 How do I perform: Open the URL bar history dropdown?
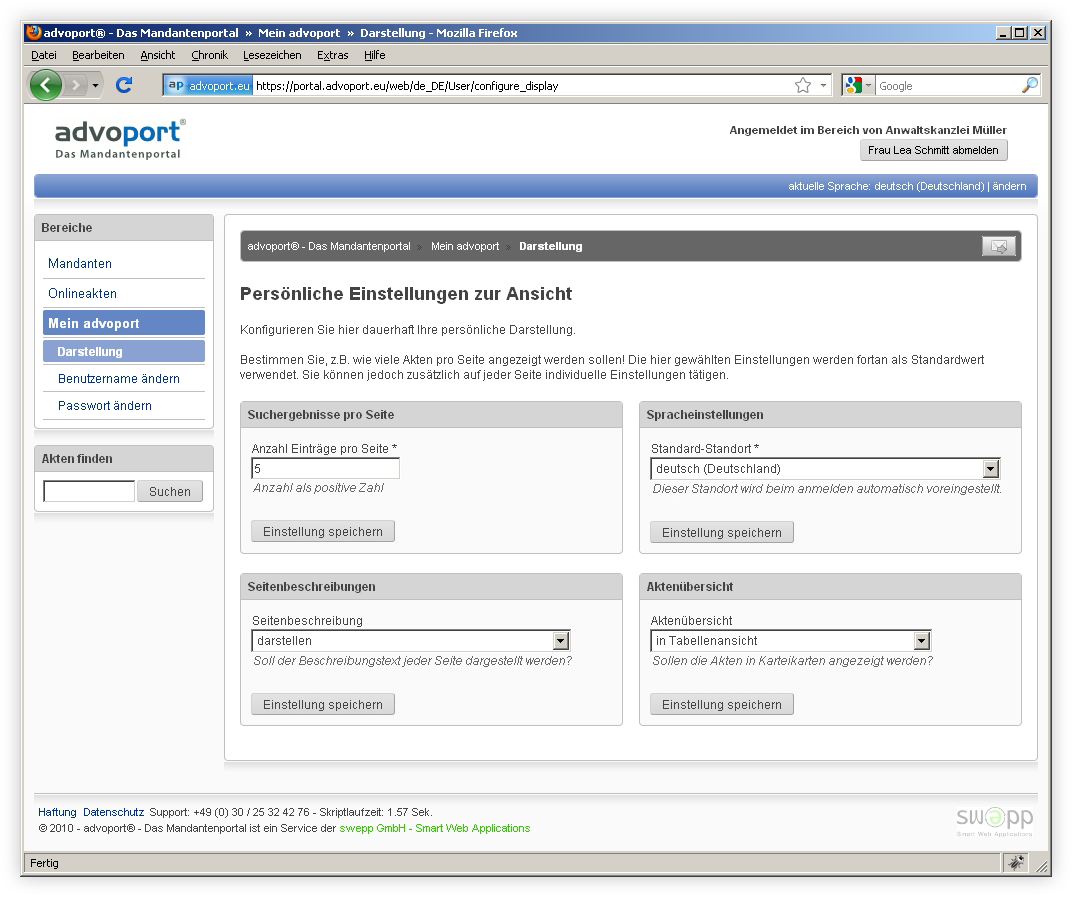(823, 85)
